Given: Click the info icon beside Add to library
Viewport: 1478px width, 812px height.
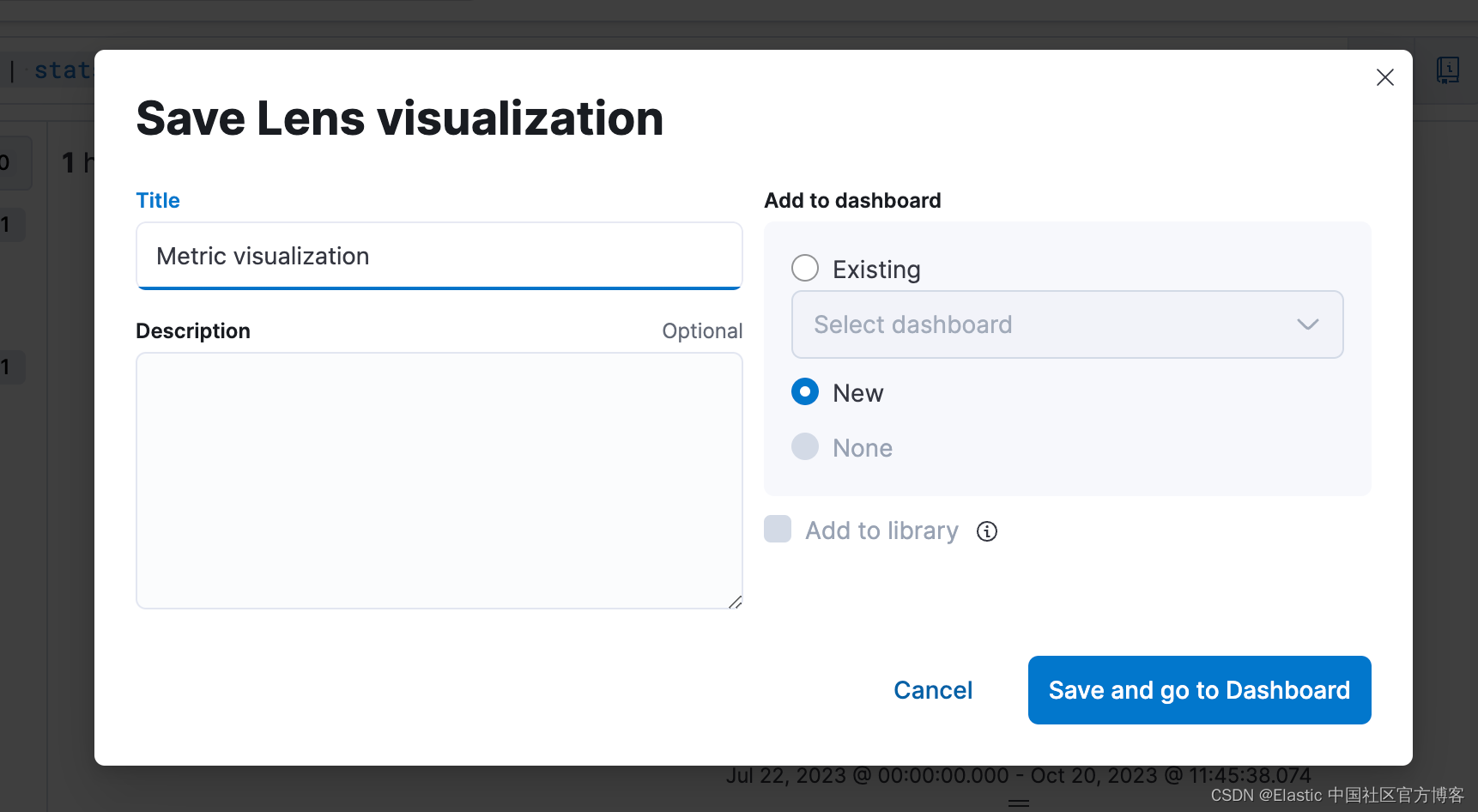Looking at the screenshot, I should tap(987, 531).
